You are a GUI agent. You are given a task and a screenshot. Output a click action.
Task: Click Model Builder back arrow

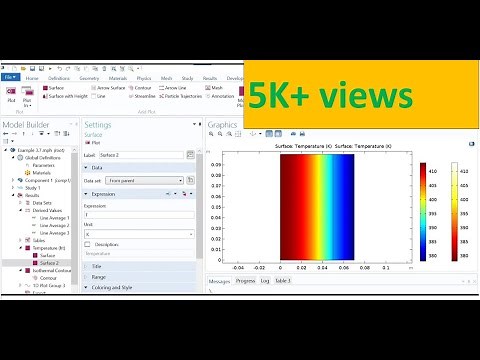pos(6,134)
